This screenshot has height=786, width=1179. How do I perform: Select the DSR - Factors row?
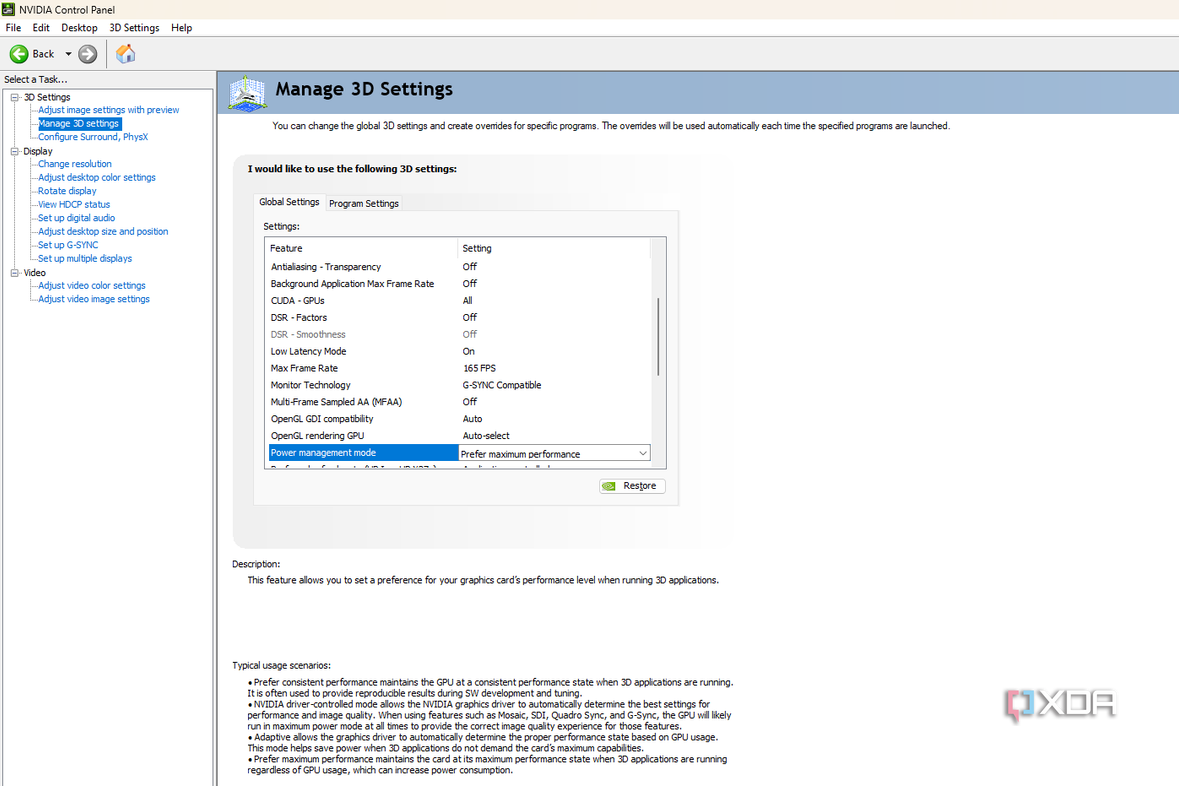click(x=459, y=317)
